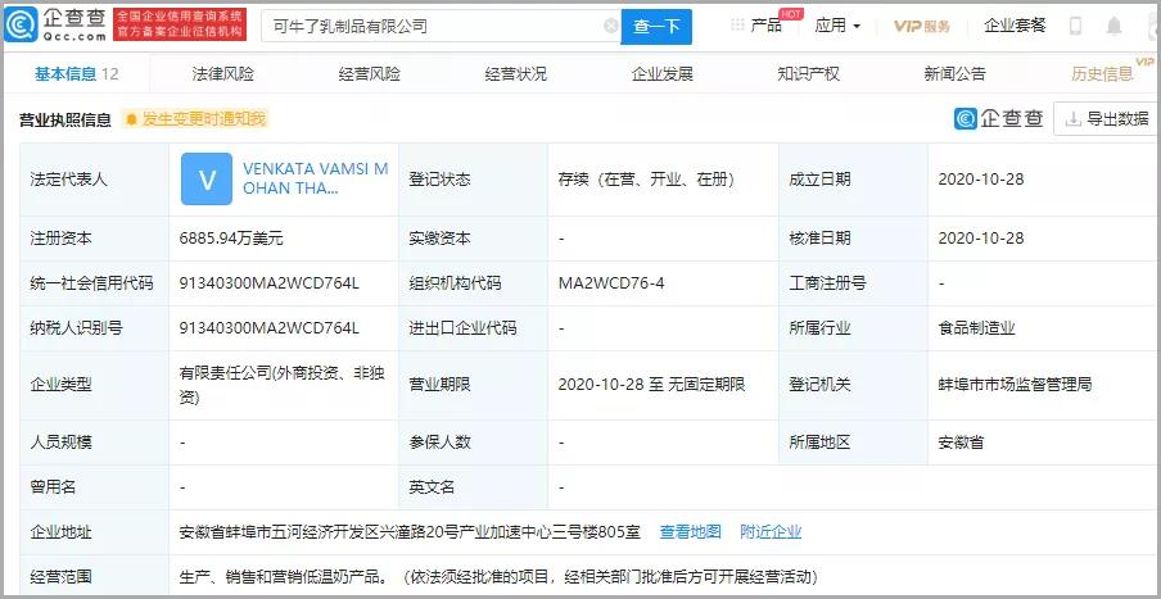Image resolution: width=1161 pixels, height=599 pixels.
Task: Open 查看地图 to view company location
Action: (688, 532)
